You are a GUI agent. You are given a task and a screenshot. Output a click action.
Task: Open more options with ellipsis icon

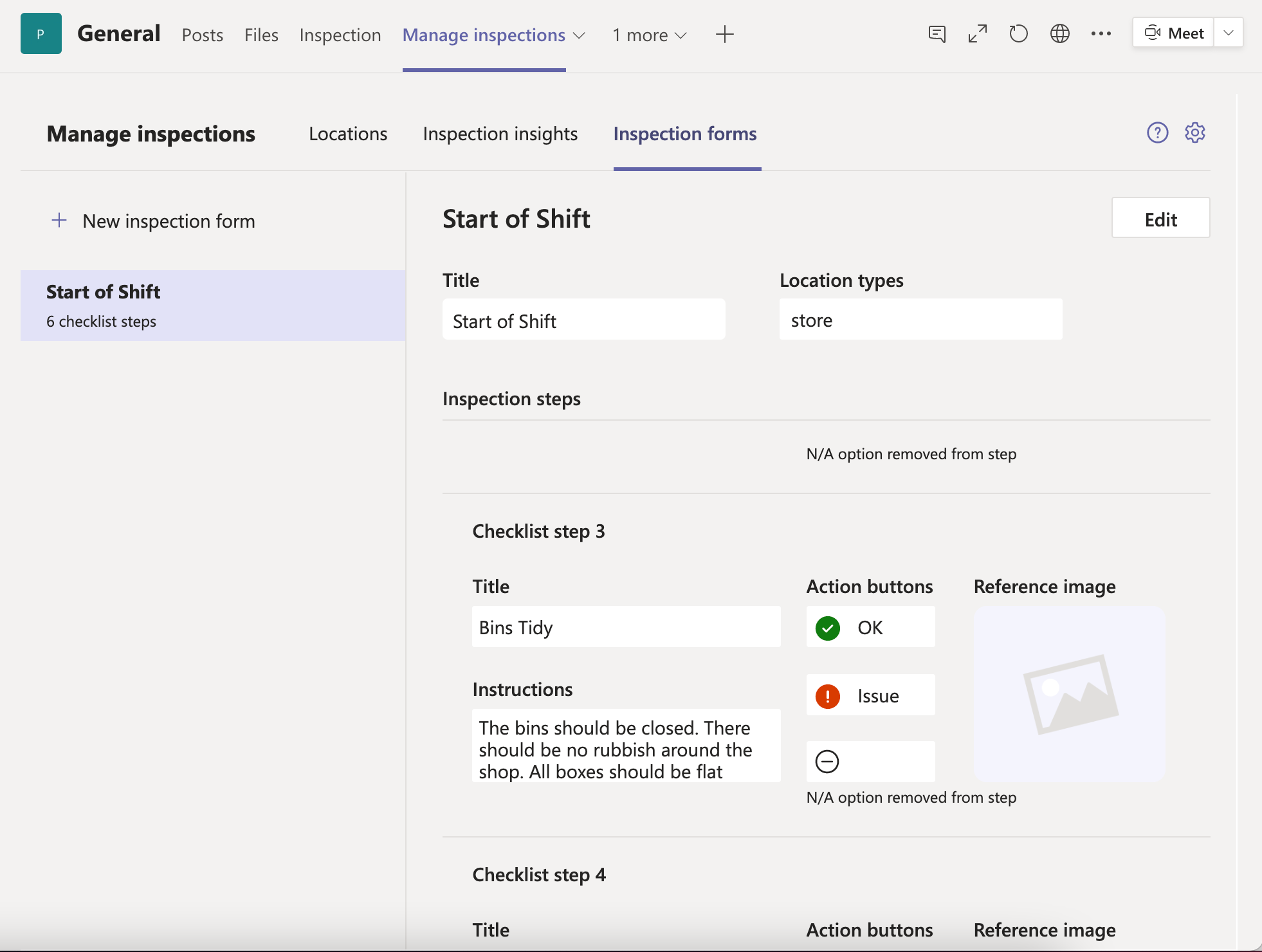point(1101,34)
